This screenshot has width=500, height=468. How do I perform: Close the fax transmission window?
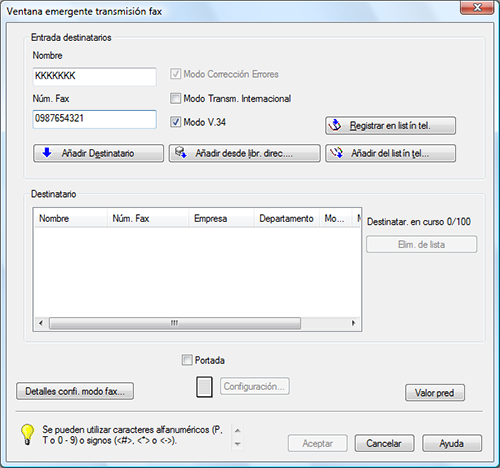[477, 7]
